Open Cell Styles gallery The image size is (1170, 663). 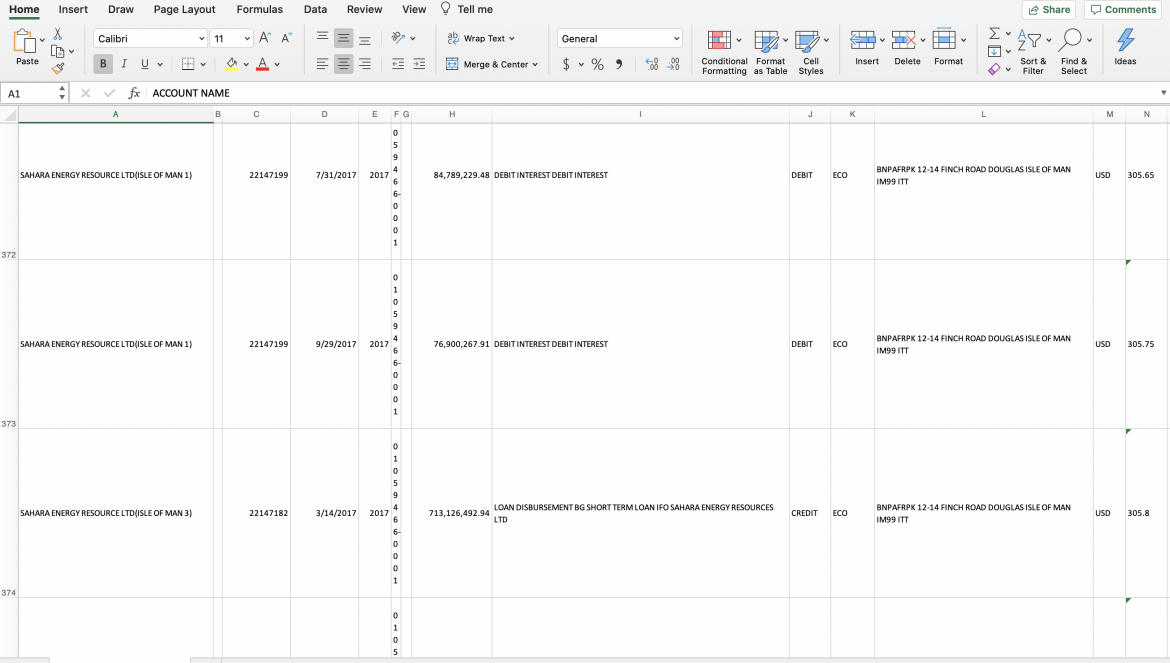(x=810, y=52)
